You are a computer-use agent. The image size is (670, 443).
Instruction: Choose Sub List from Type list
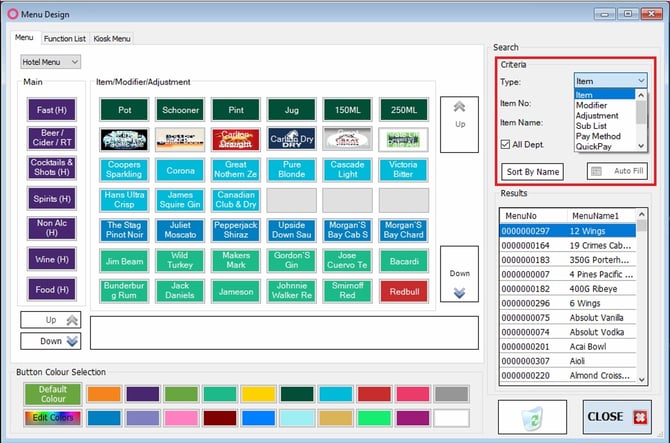(591, 126)
